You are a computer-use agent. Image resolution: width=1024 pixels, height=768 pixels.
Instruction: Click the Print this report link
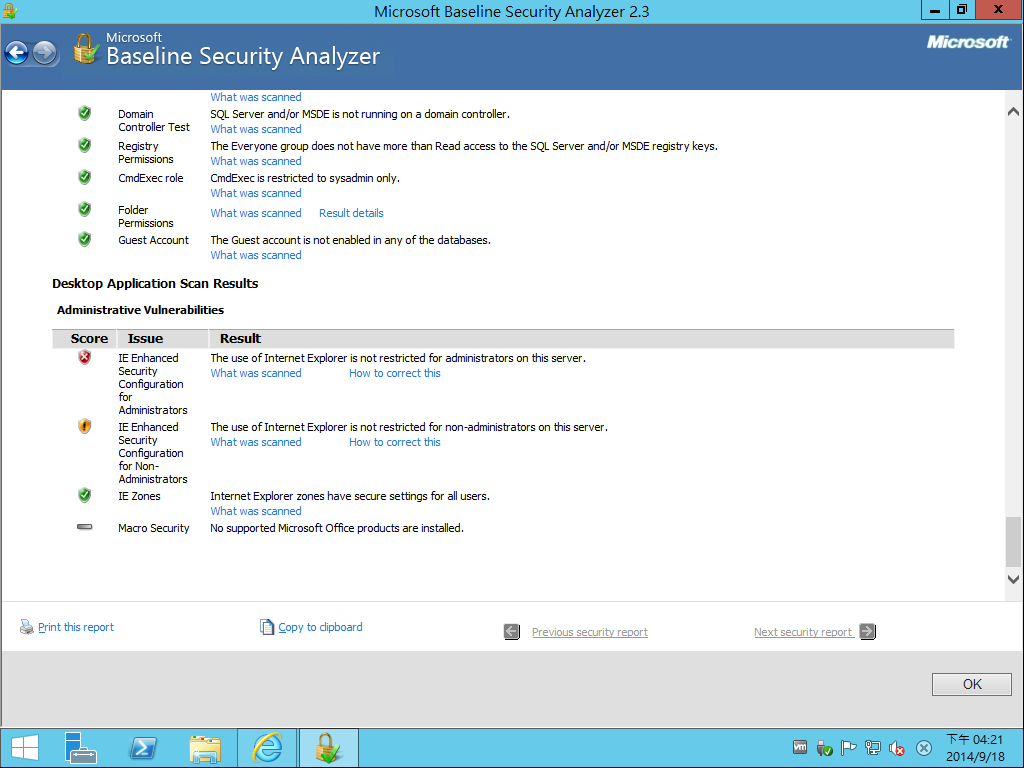(x=76, y=627)
